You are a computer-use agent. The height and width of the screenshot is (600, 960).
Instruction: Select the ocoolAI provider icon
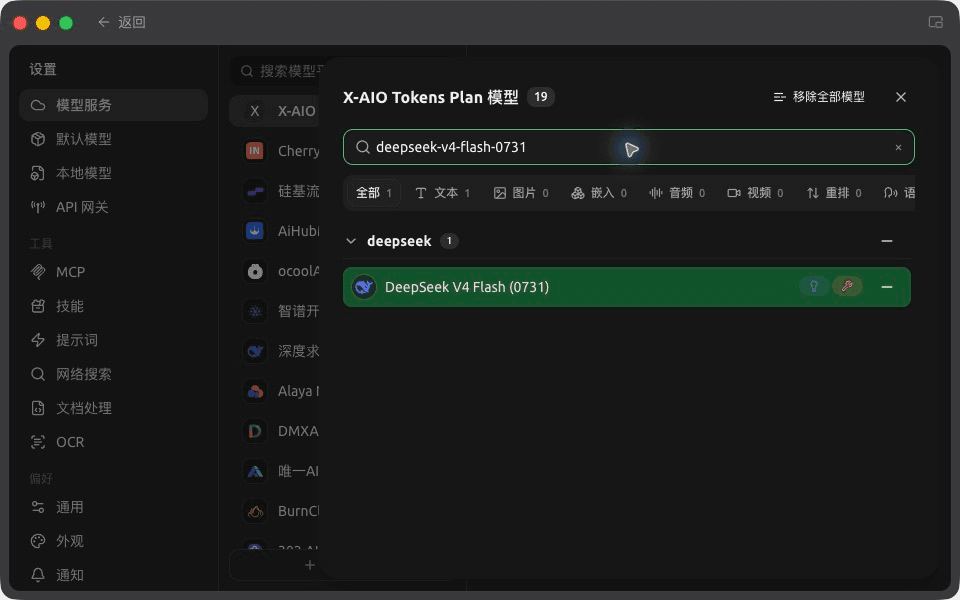(x=255, y=271)
